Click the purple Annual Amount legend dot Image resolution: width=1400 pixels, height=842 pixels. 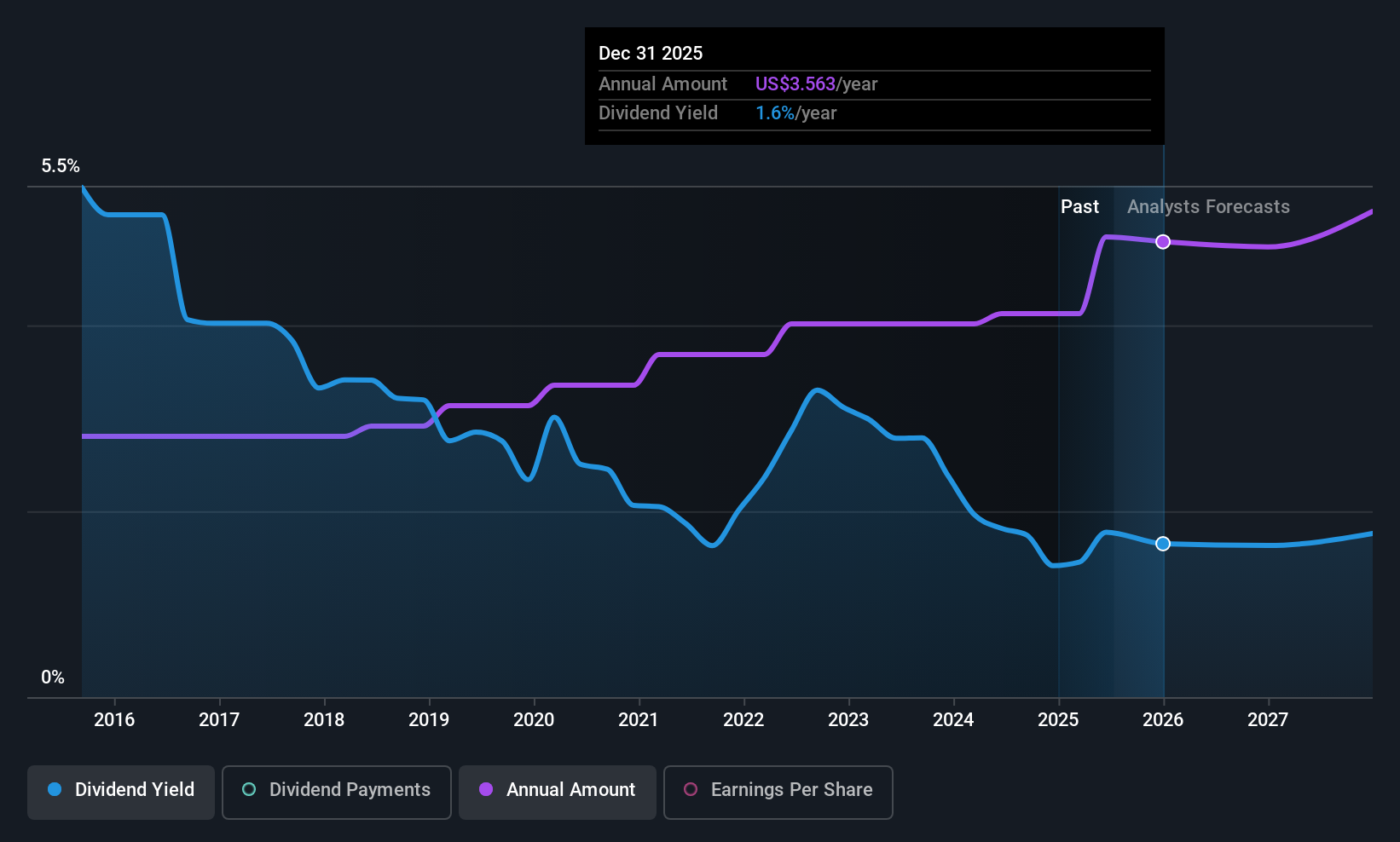(x=486, y=789)
